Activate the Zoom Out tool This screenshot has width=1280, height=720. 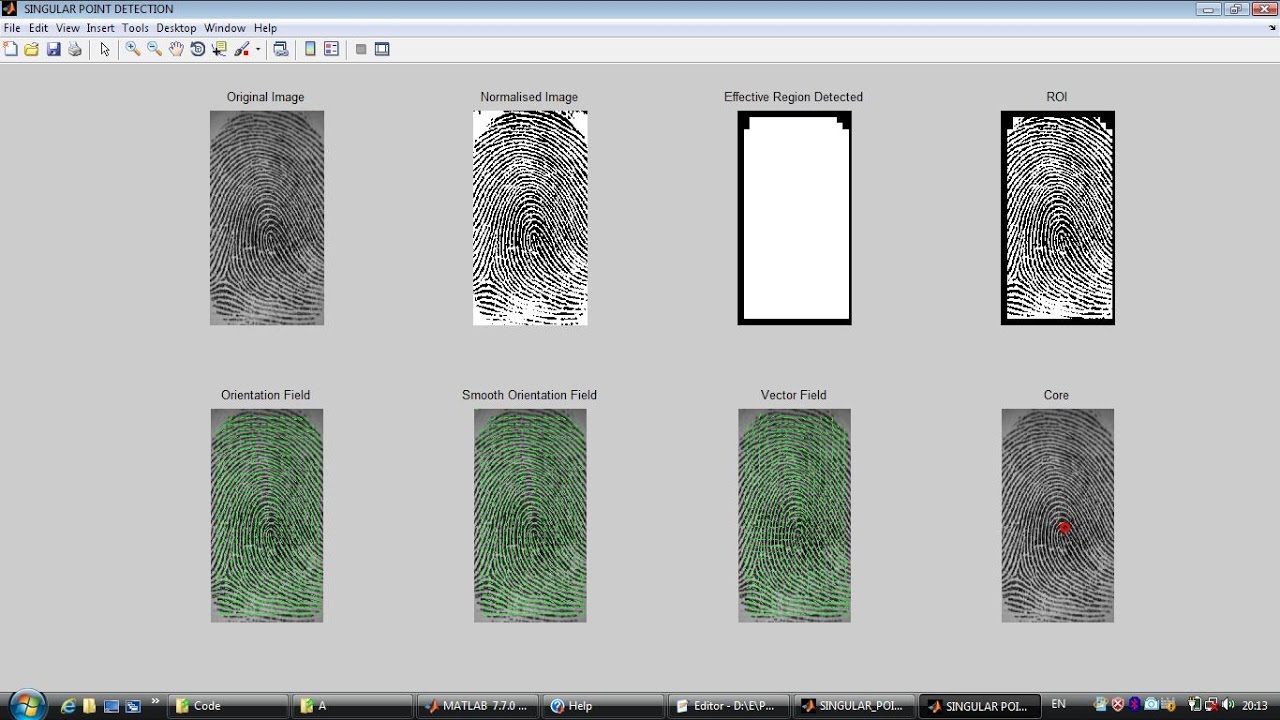click(x=154, y=49)
